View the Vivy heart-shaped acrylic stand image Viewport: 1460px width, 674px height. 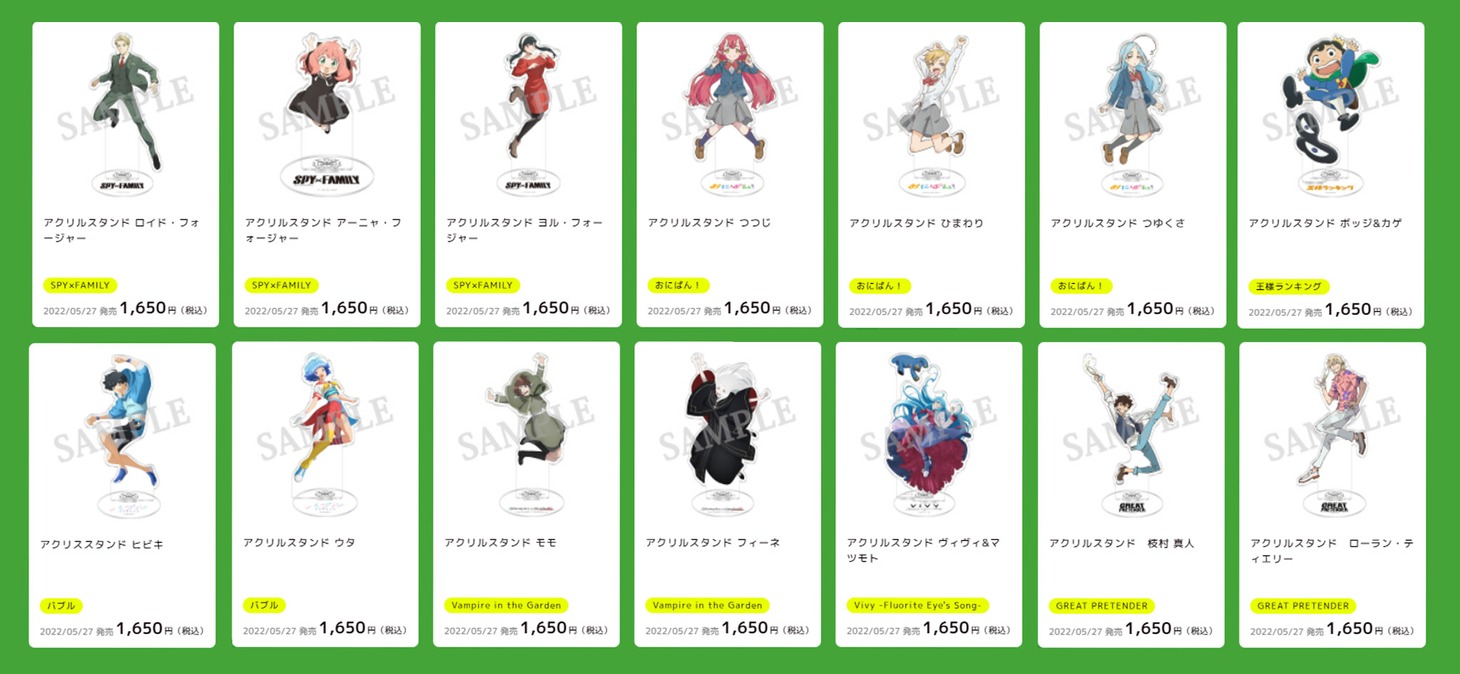pos(929,432)
